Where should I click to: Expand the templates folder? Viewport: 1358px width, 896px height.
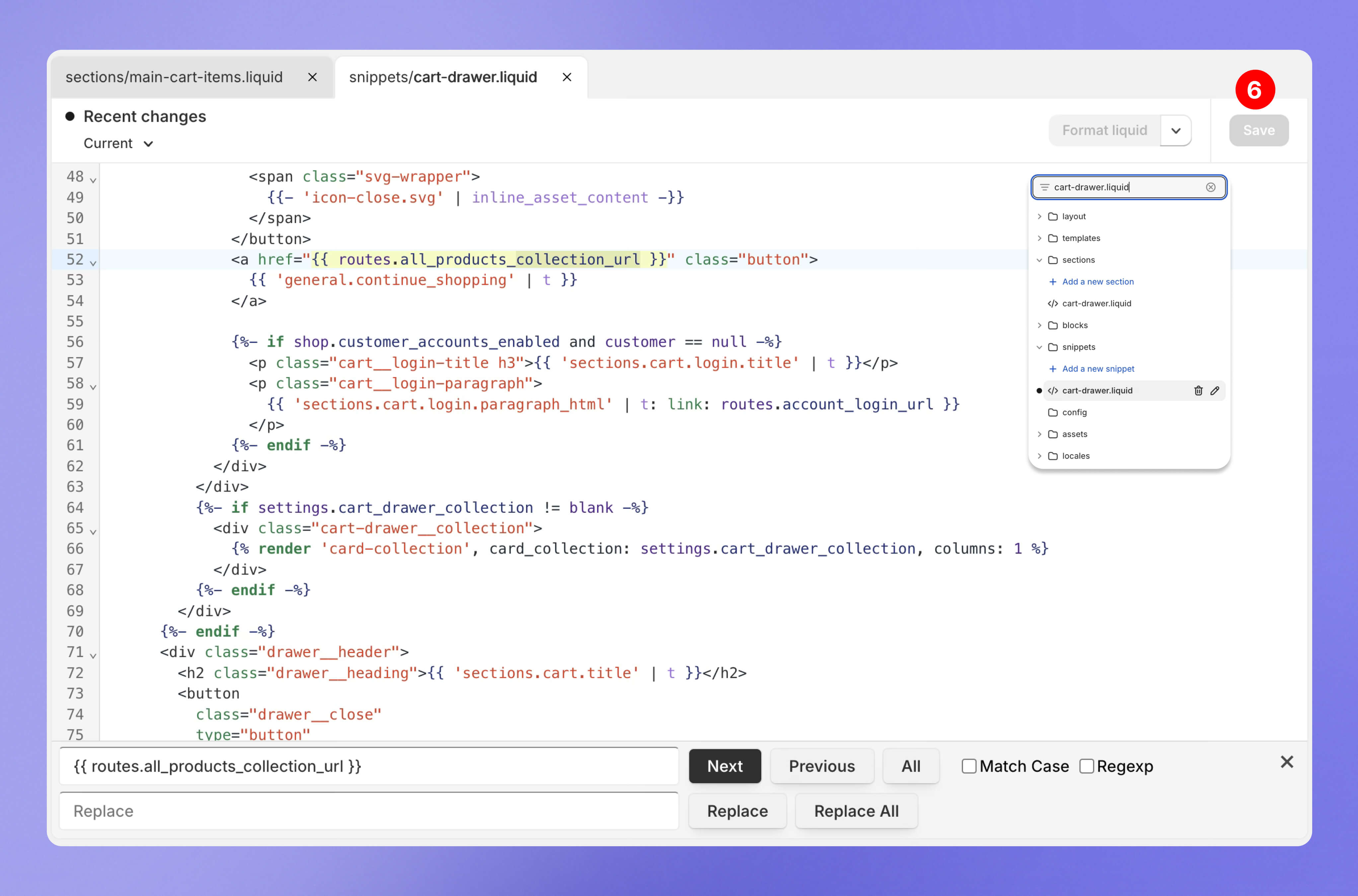coord(1039,238)
